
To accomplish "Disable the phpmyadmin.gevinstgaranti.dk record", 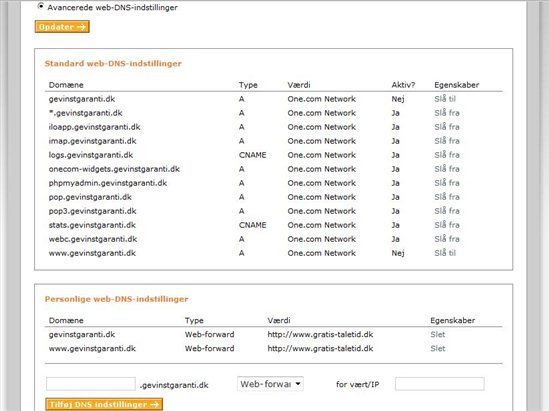I will point(447,183).
